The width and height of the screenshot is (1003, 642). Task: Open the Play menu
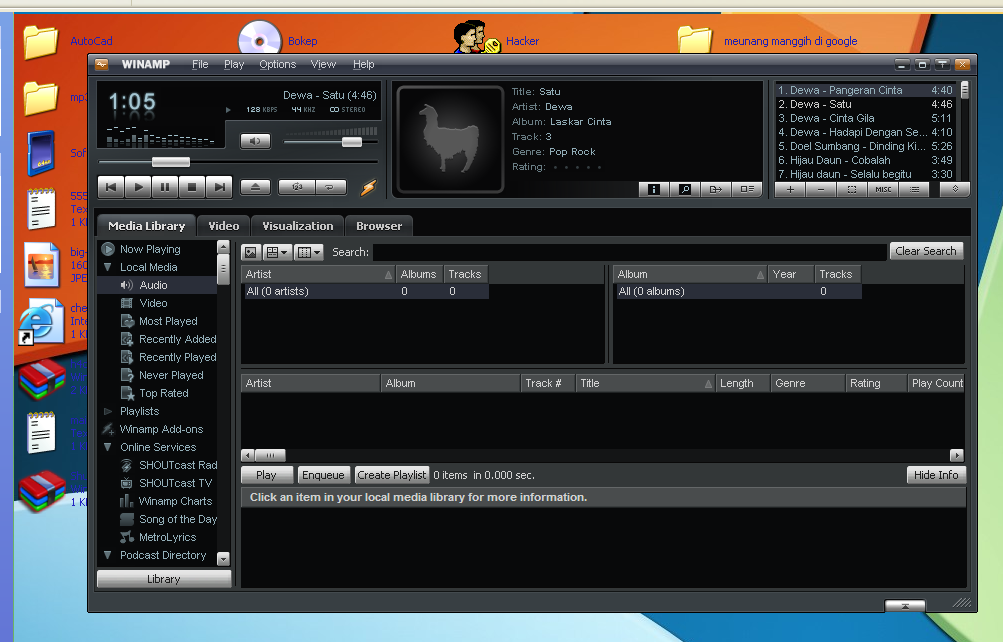(x=234, y=65)
